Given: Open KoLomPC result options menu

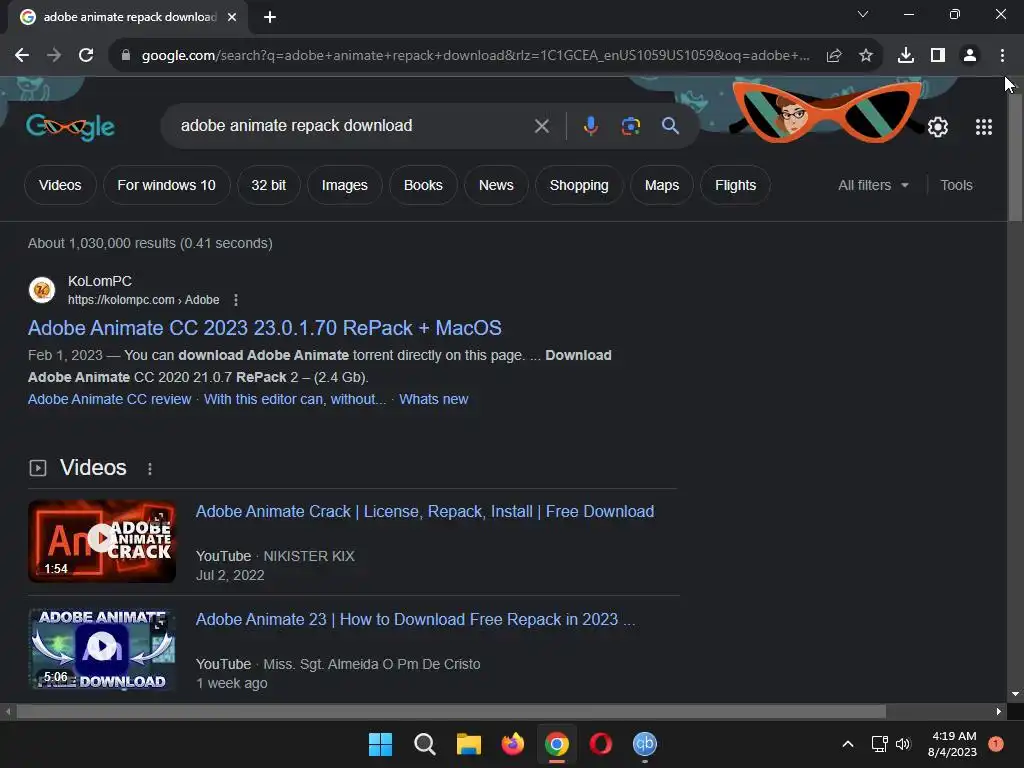Looking at the screenshot, I should click(x=236, y=300).
